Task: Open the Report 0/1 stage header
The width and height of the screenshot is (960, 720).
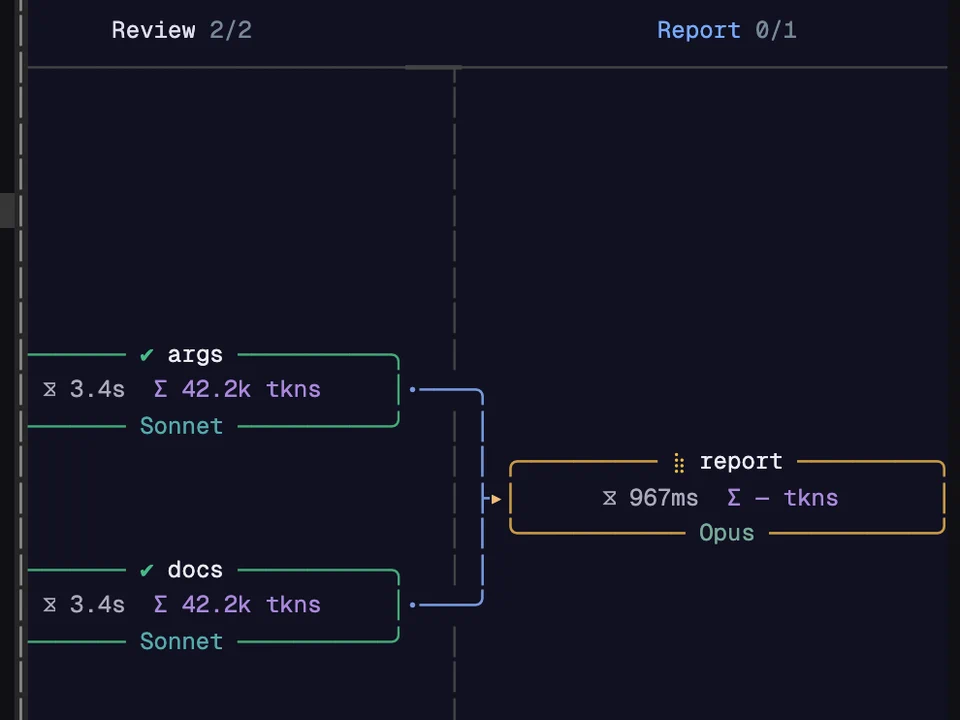Action: (727, 30)
